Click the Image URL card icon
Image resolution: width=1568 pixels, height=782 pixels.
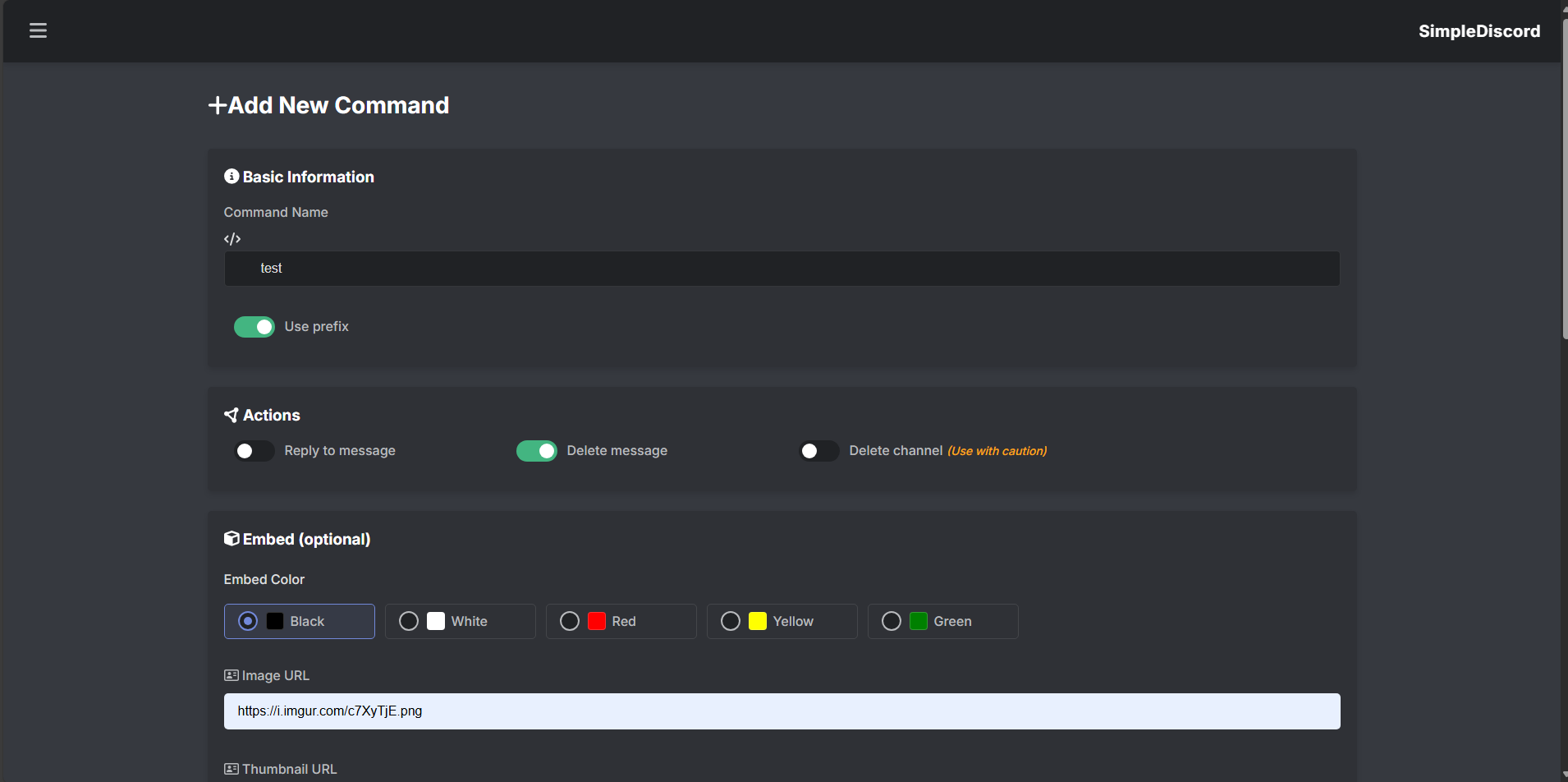pos(232,675)
